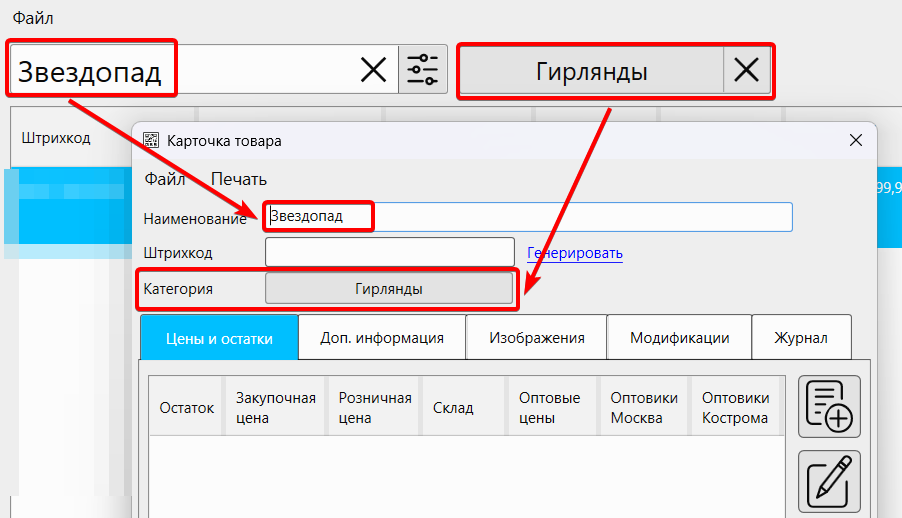The image size is (902, 518).
Task: Click the edit record pencil icon
Action: coord(828,480)
